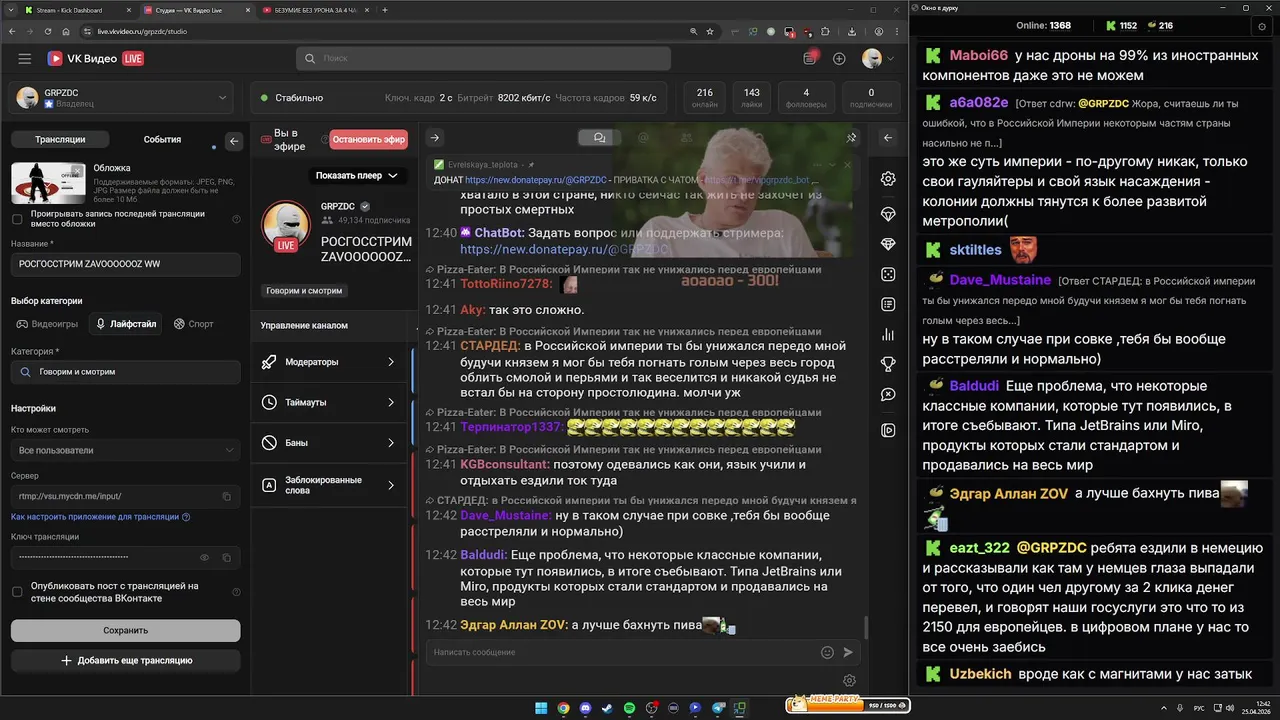Viewport: 1280px width, 720px height.
Task: Click Добавить еще трансляцию
Action: (x=125, y=660)
